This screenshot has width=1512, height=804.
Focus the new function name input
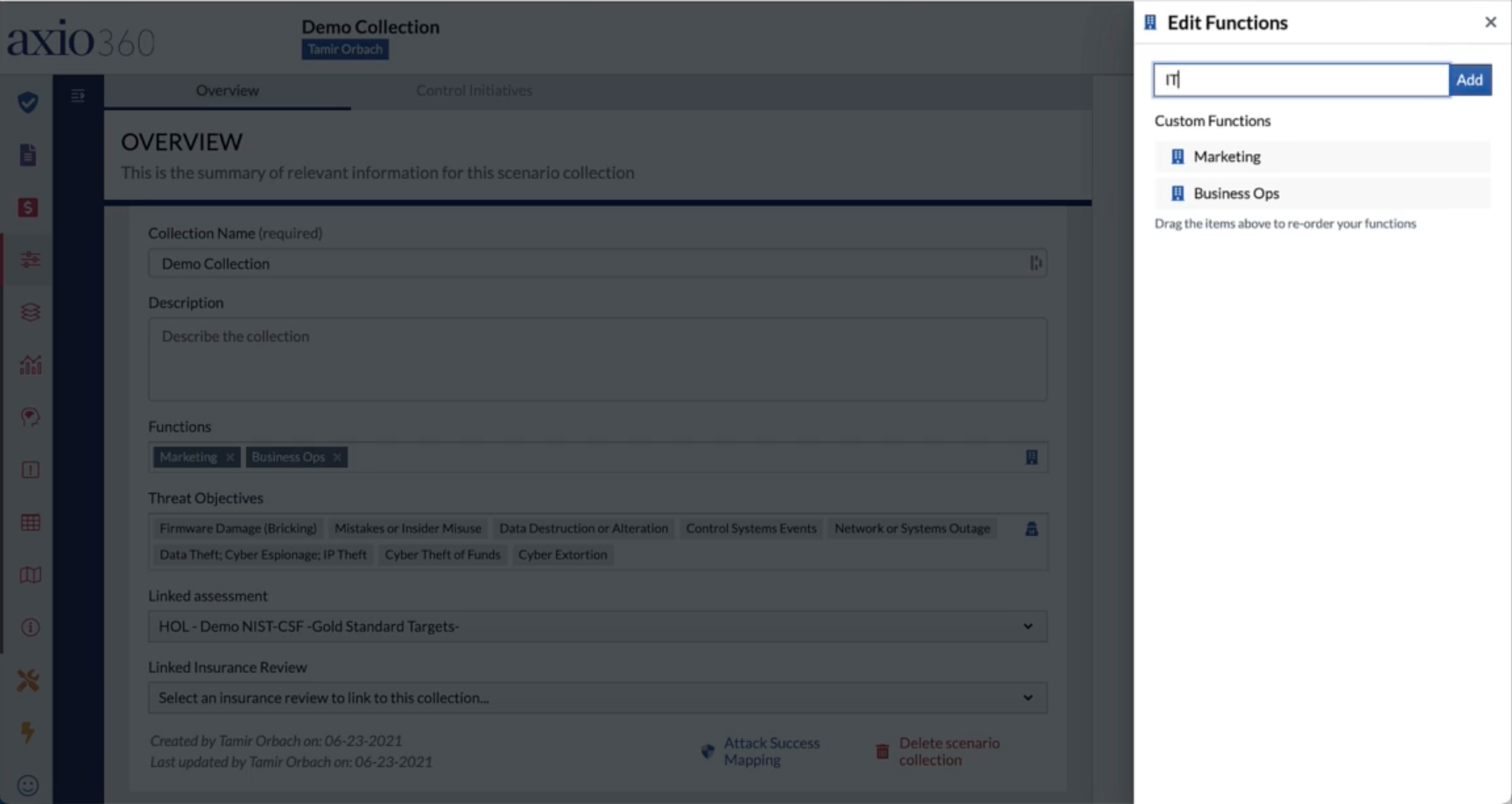coord(1301,80)
